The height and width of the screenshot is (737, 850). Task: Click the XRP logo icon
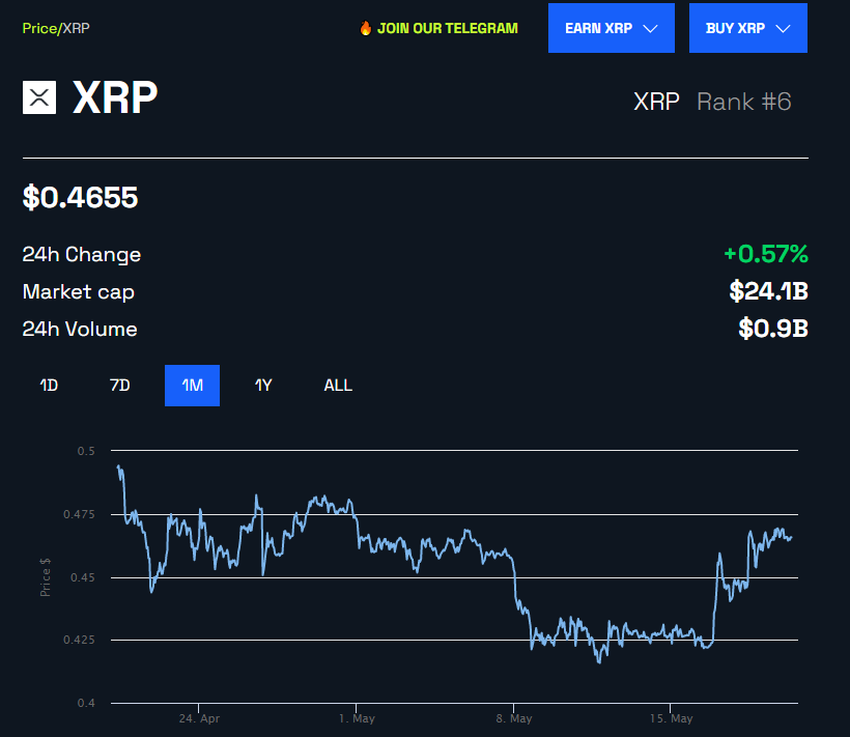tap(39, 97)
